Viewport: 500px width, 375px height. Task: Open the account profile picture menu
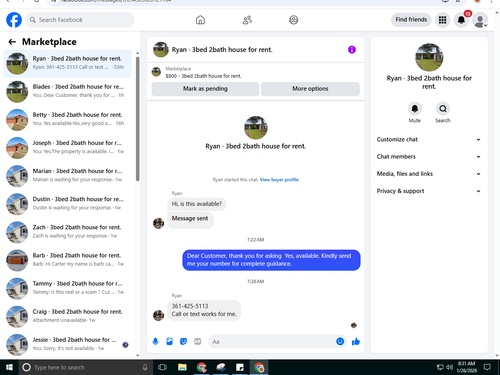[480, 20]
